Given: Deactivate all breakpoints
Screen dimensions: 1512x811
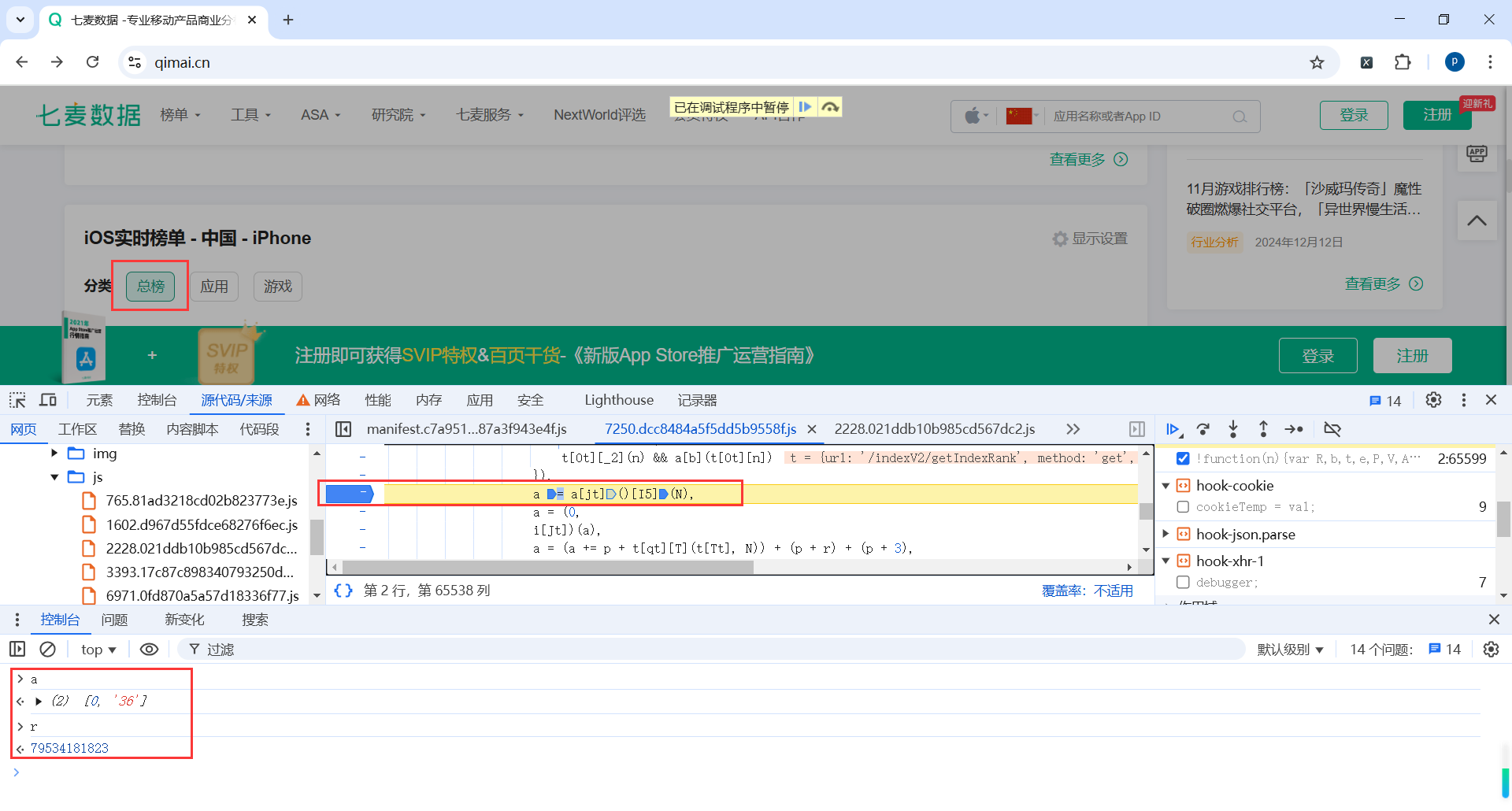Looking at the screenshot, I should click(x=1332, y=429).
